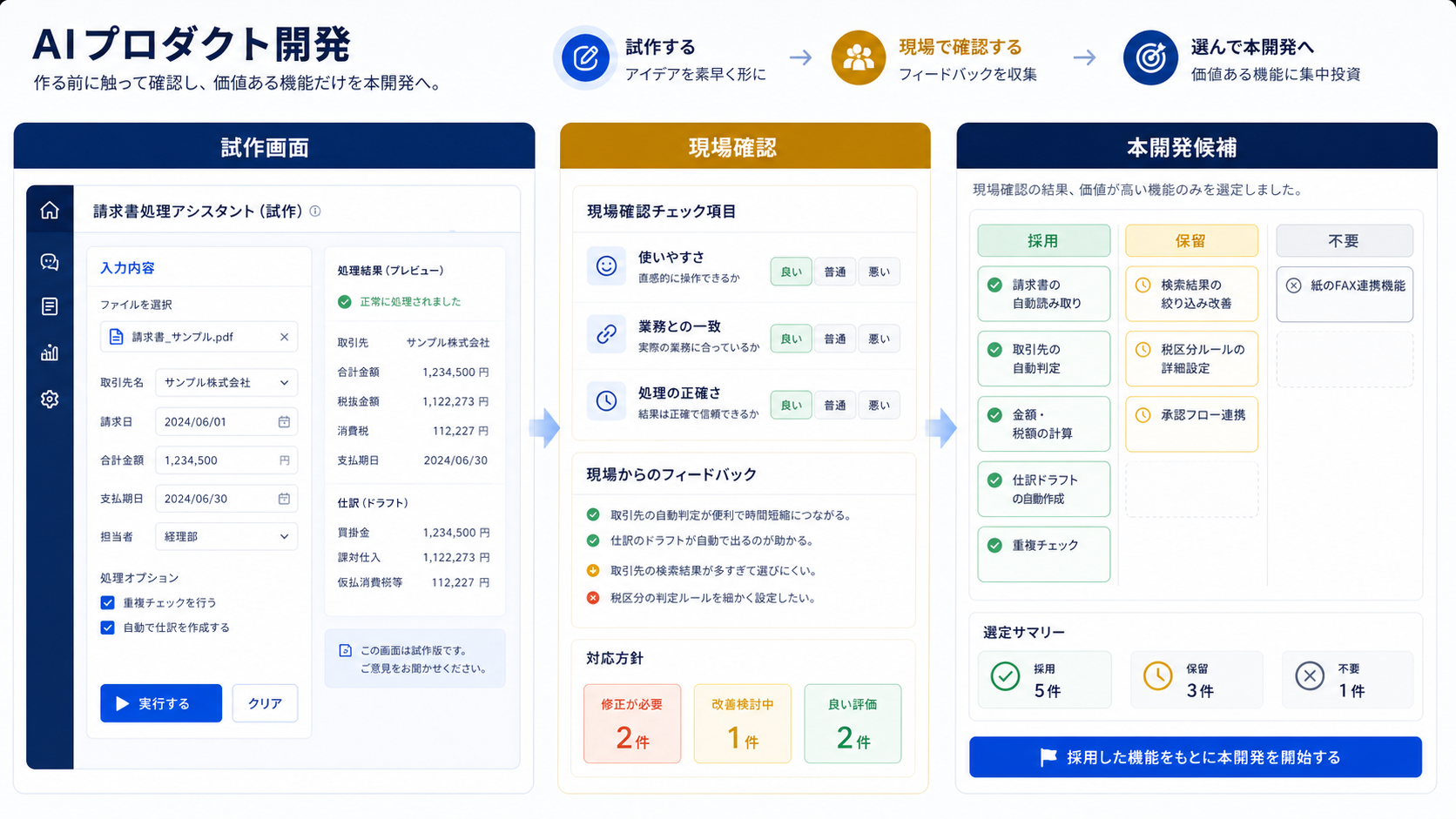
Task: Rate 処理の正確さ as 悪い
Action: tap(879, 405)
